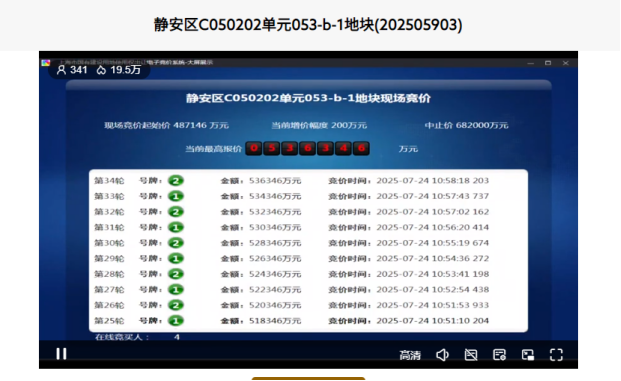The width and height of the screenshot is (621, 381).
Task: Click the amount 530346万元
Action: point(275,227)
